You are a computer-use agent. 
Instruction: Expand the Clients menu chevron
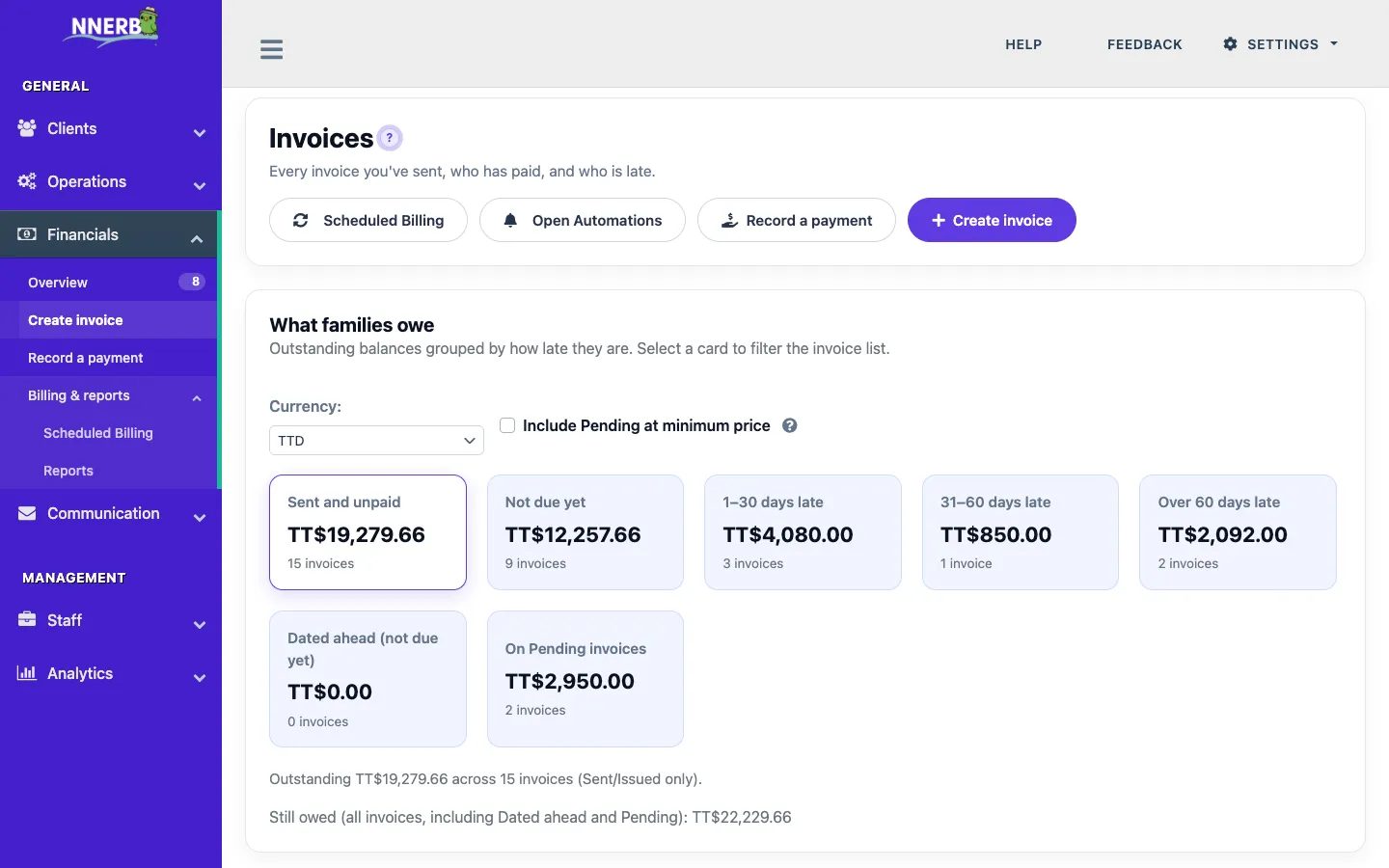[200, 133]
